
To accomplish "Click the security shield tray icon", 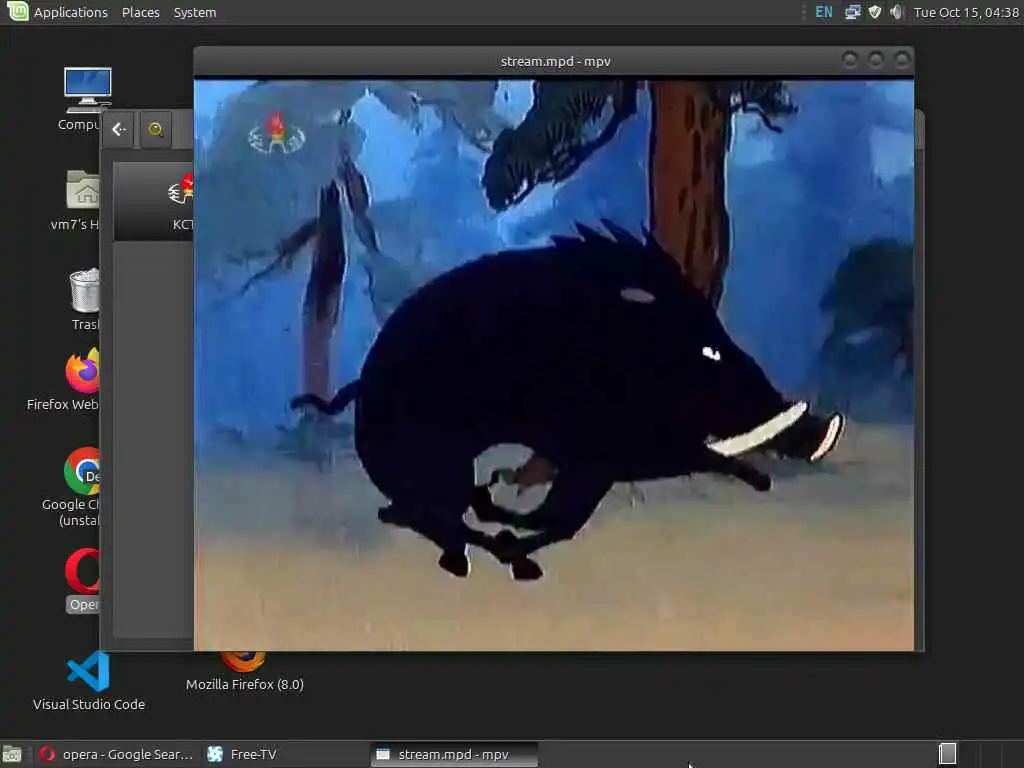I will [874, 12].
